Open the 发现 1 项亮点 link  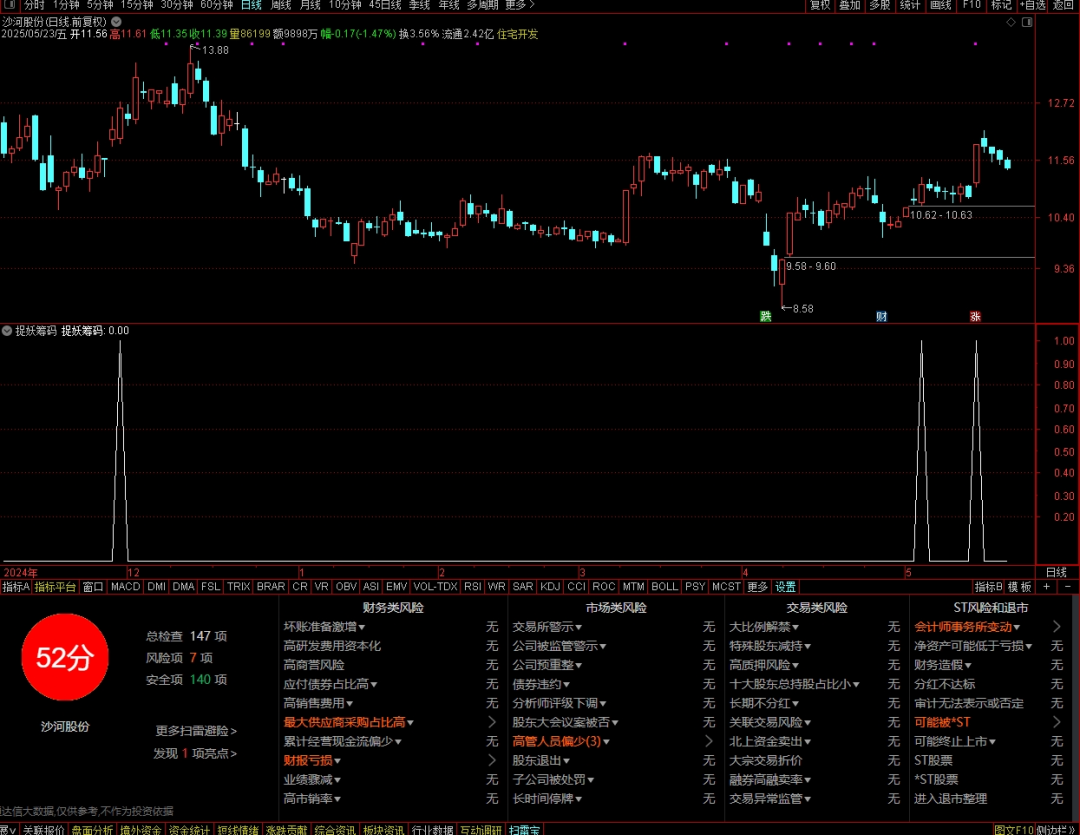[195, 754]
